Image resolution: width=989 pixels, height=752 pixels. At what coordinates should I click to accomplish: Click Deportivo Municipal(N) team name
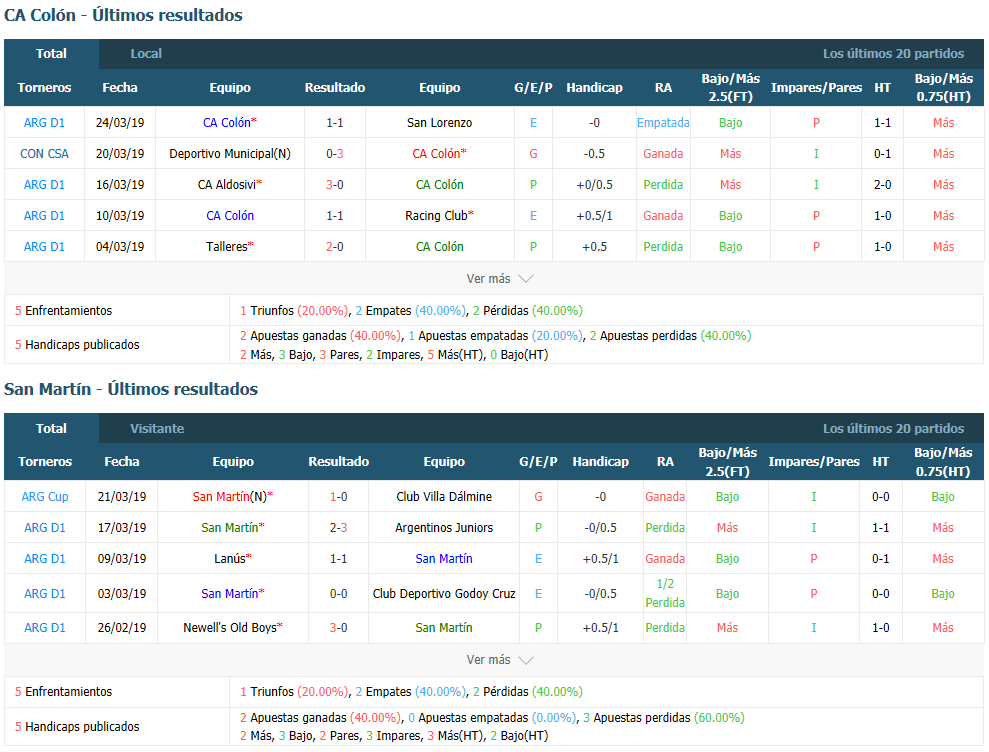click(230, 153)
